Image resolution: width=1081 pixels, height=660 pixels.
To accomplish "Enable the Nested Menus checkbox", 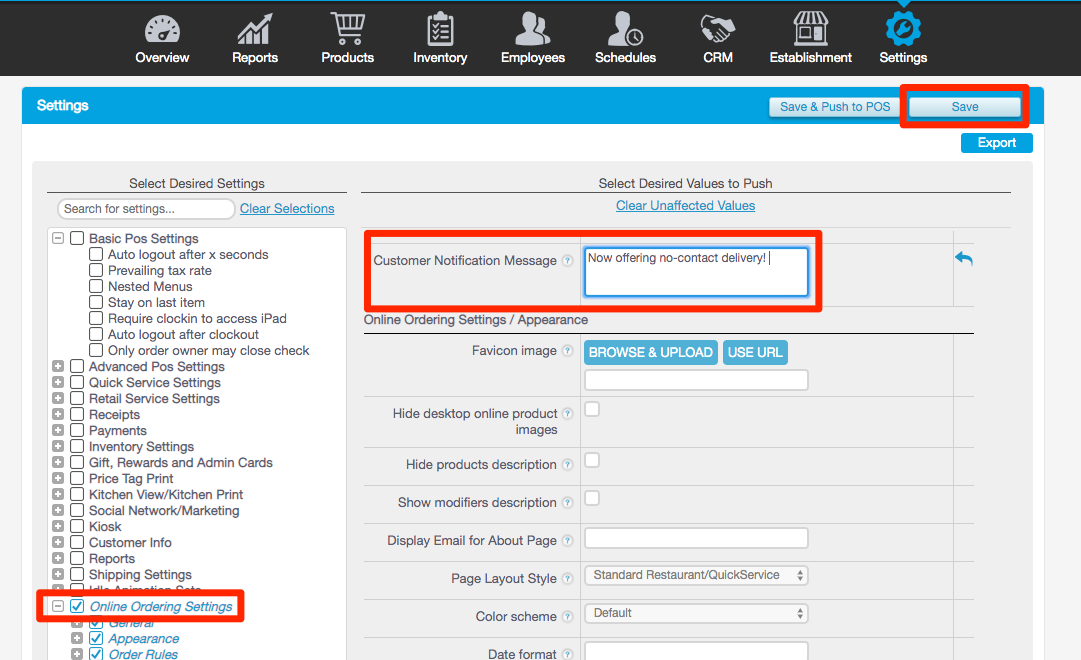I will tap(96, 286).
